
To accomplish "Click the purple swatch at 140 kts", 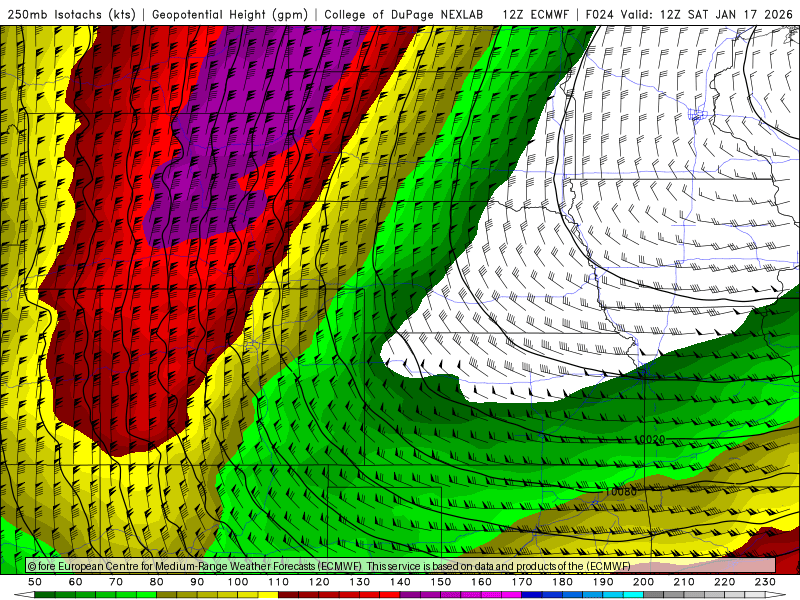I will (410, 595).
